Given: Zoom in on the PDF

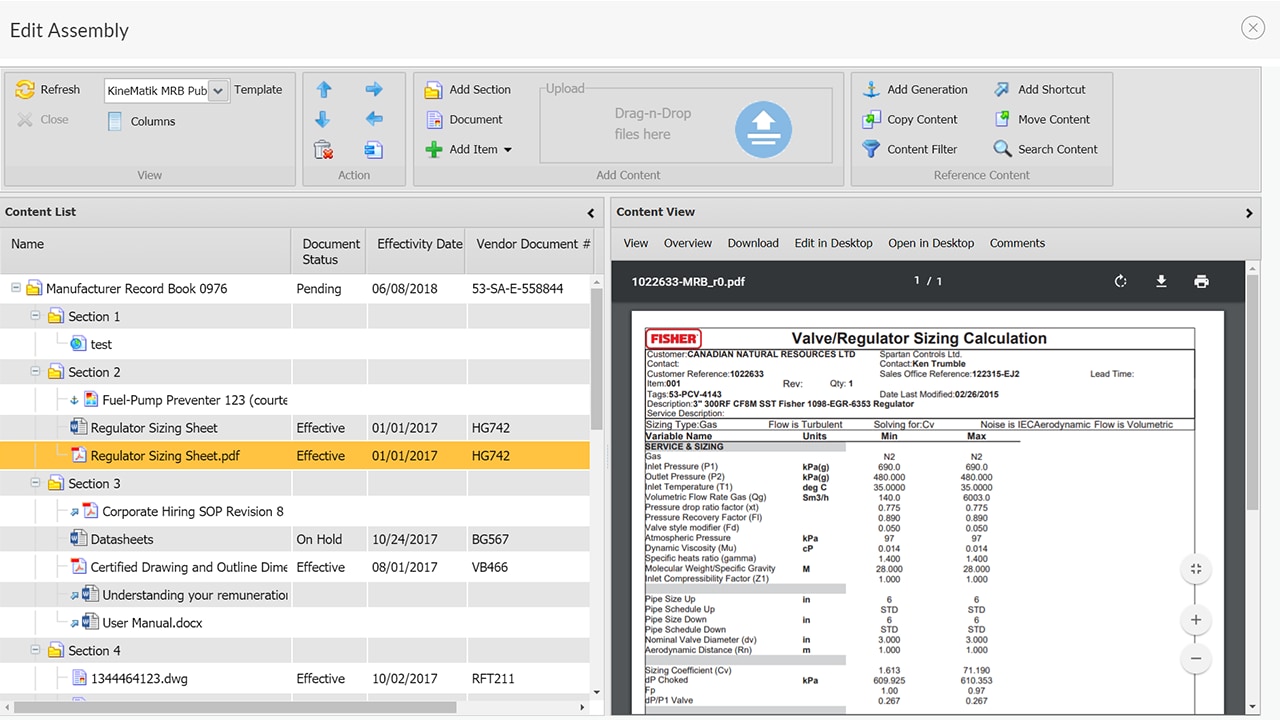Looking at the screenshot, I should [x=1196, y=620].
